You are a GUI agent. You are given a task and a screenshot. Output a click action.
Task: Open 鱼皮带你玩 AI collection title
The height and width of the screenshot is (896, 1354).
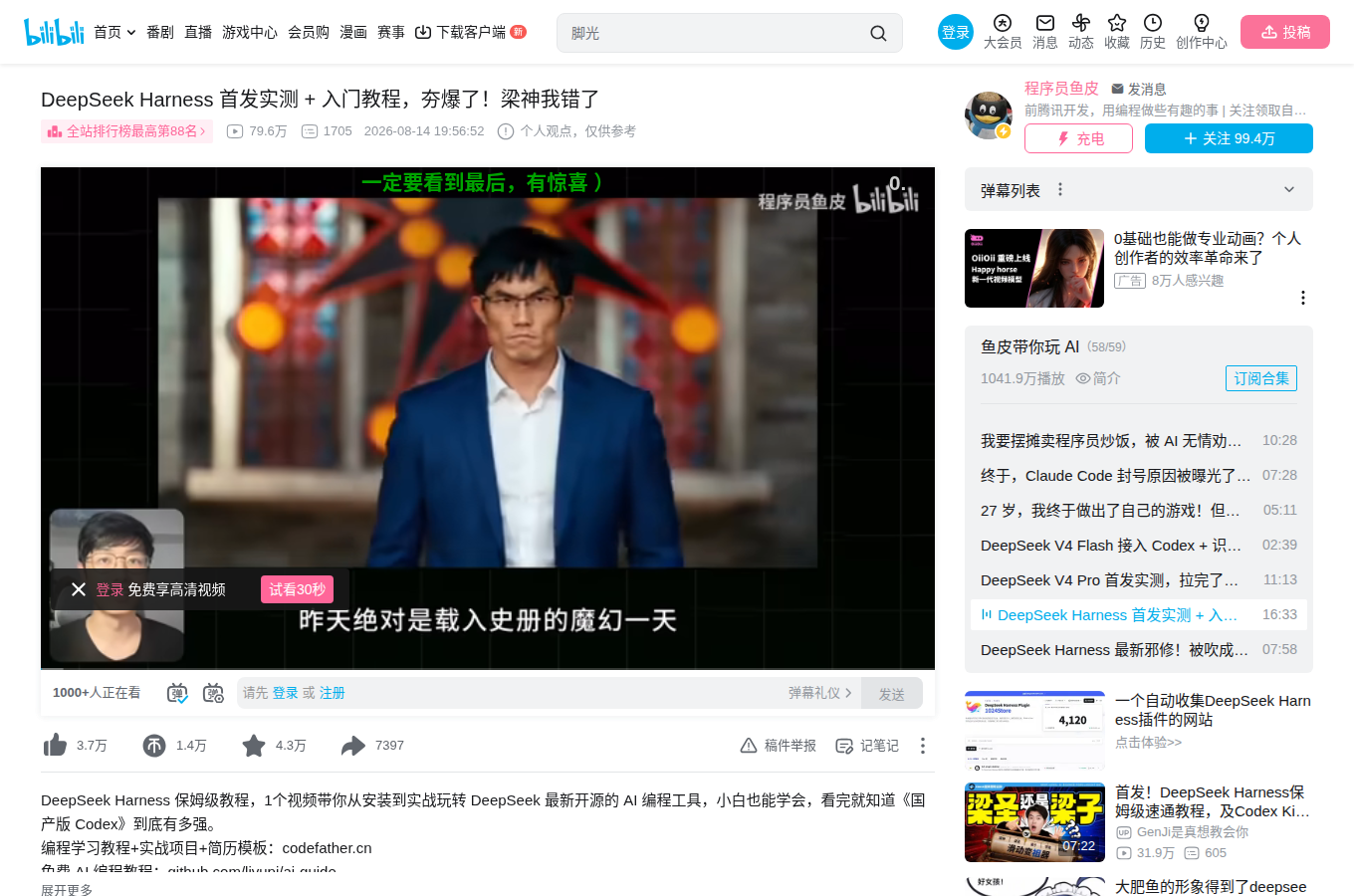coord(1029,346)
